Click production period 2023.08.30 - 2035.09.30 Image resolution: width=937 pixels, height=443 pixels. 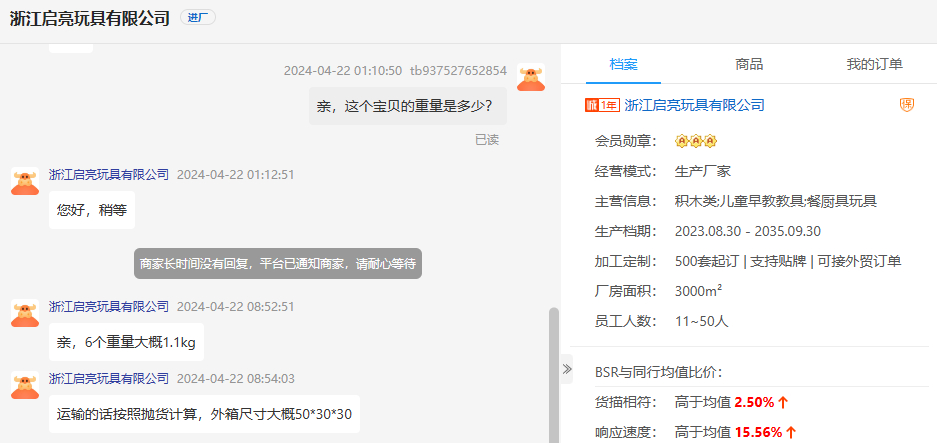[x=748, y=231]
